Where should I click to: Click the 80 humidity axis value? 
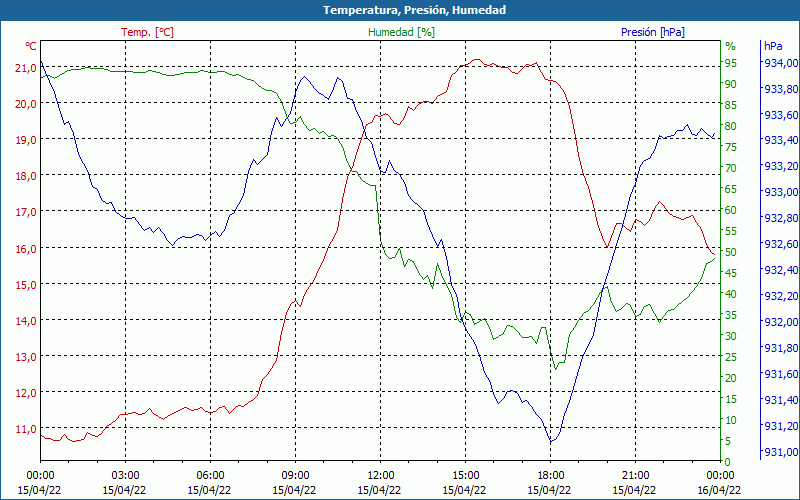click(731, 126)
